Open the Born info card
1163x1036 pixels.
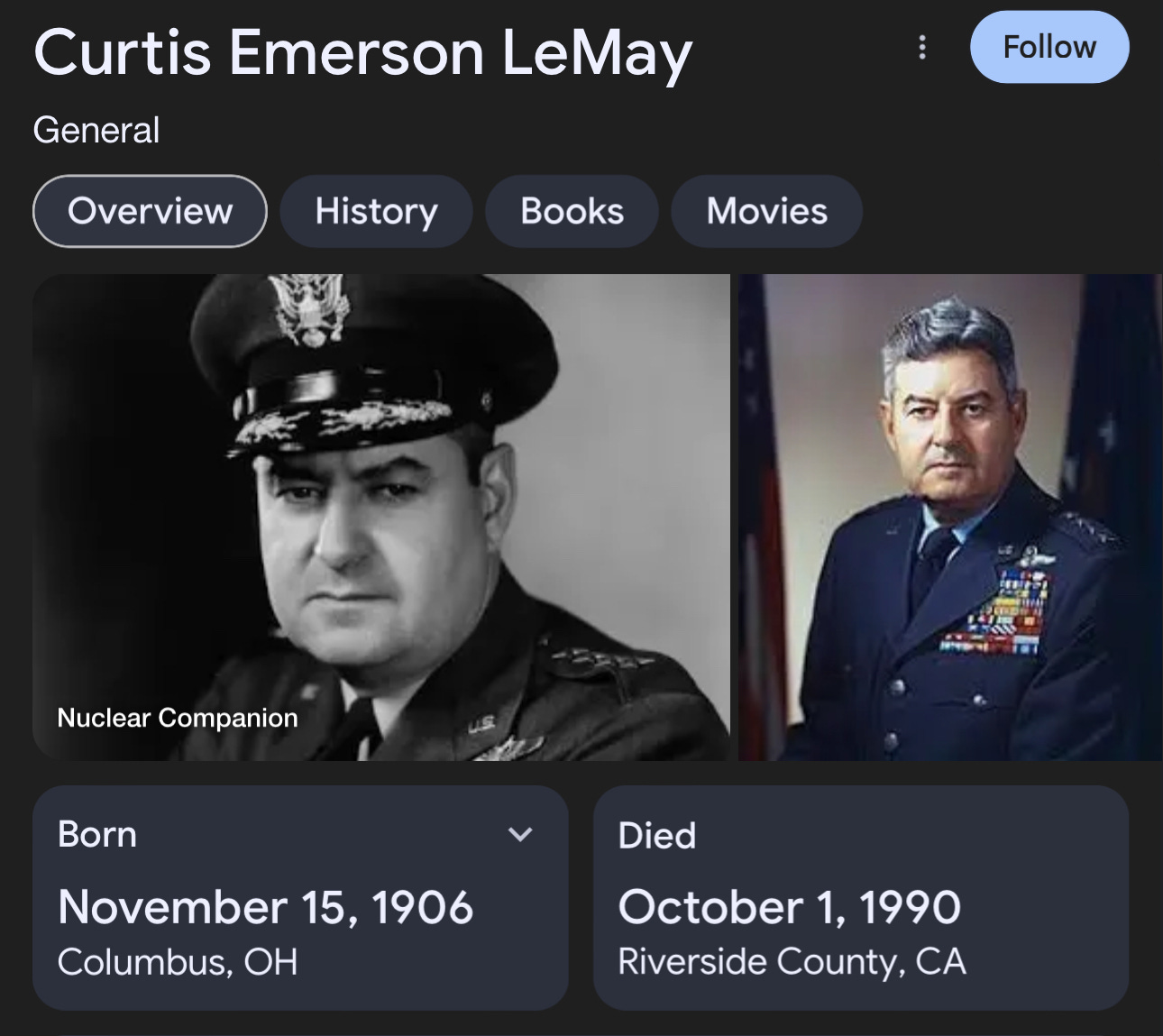coord(300,897)
